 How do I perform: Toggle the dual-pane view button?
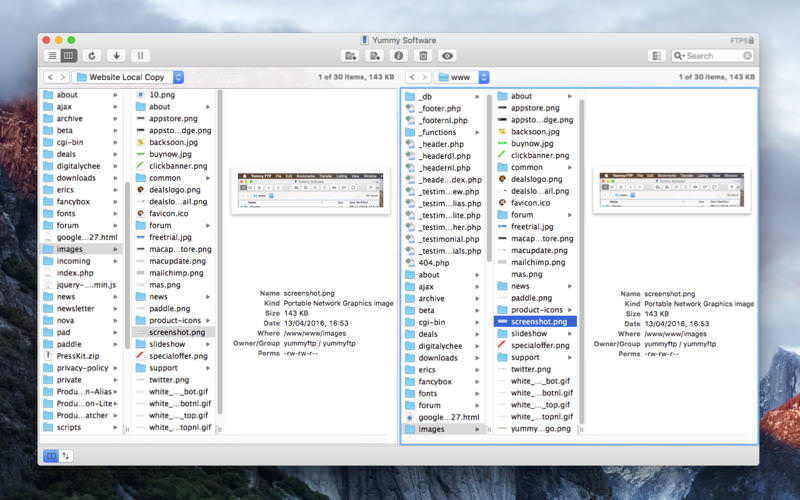(x=51, y=455)
